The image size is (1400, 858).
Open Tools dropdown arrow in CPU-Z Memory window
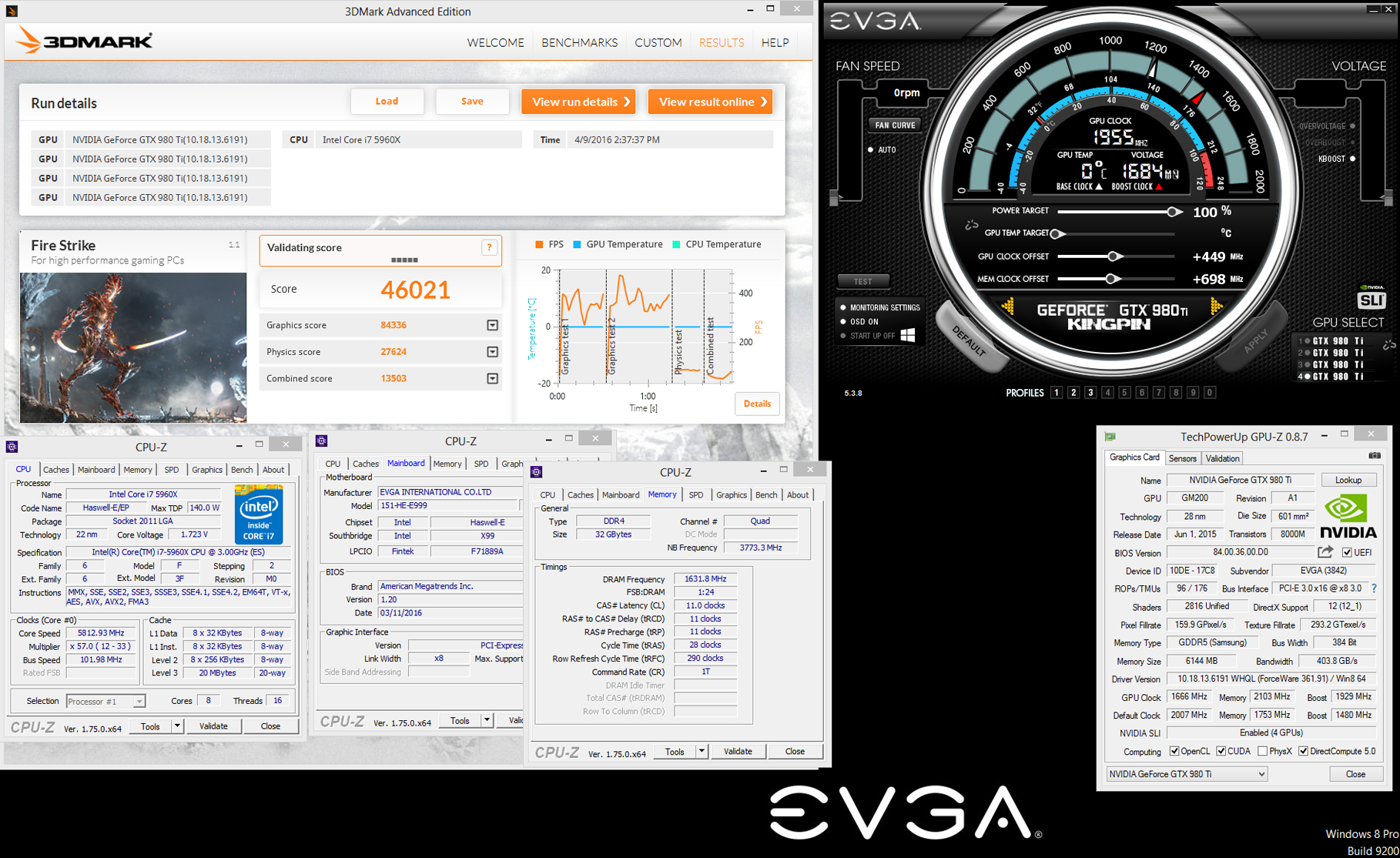tap(702, 751)
